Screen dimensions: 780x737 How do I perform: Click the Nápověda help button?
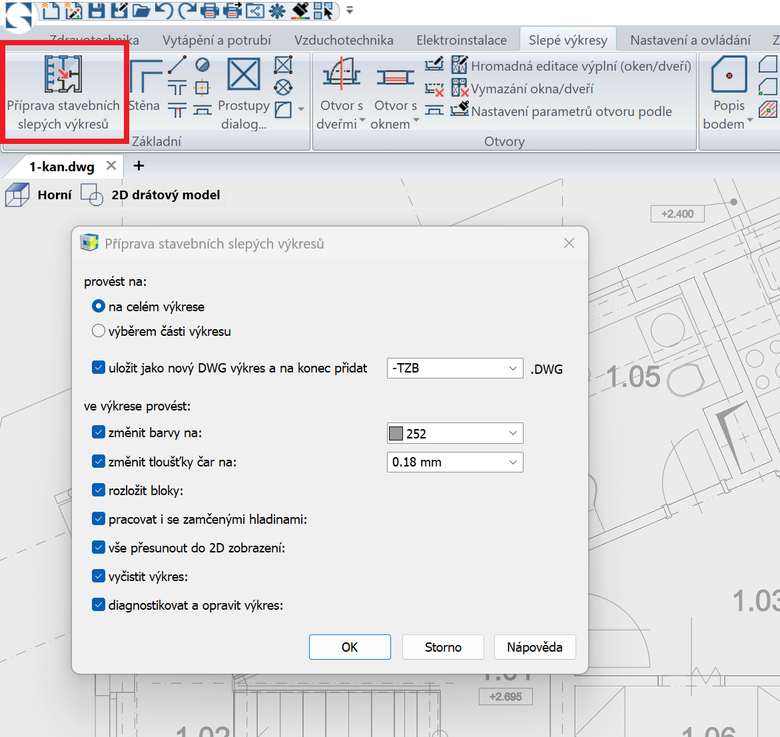click(x=535, y=647)
